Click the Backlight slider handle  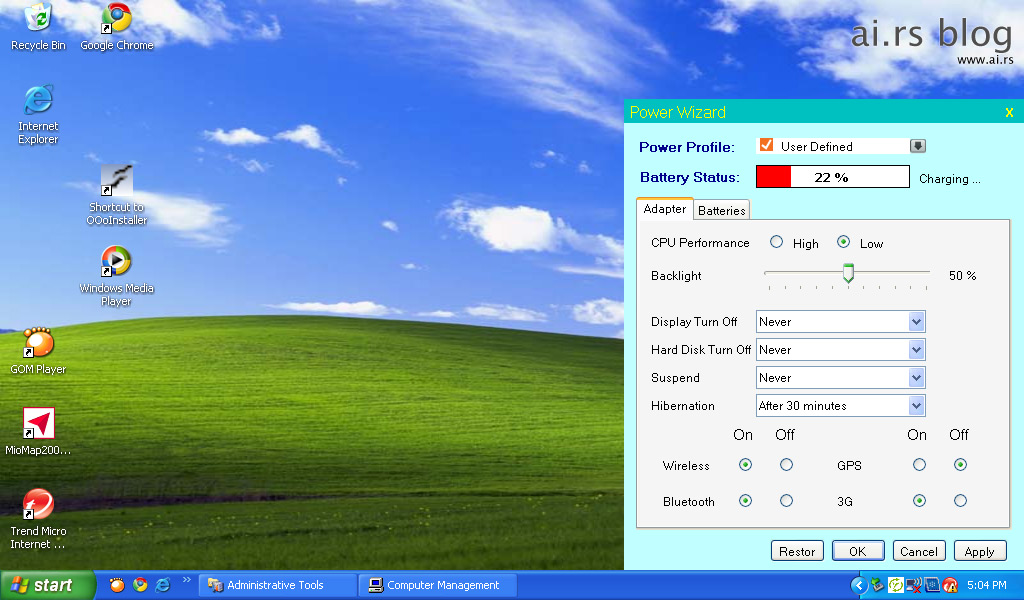[848, 273]
